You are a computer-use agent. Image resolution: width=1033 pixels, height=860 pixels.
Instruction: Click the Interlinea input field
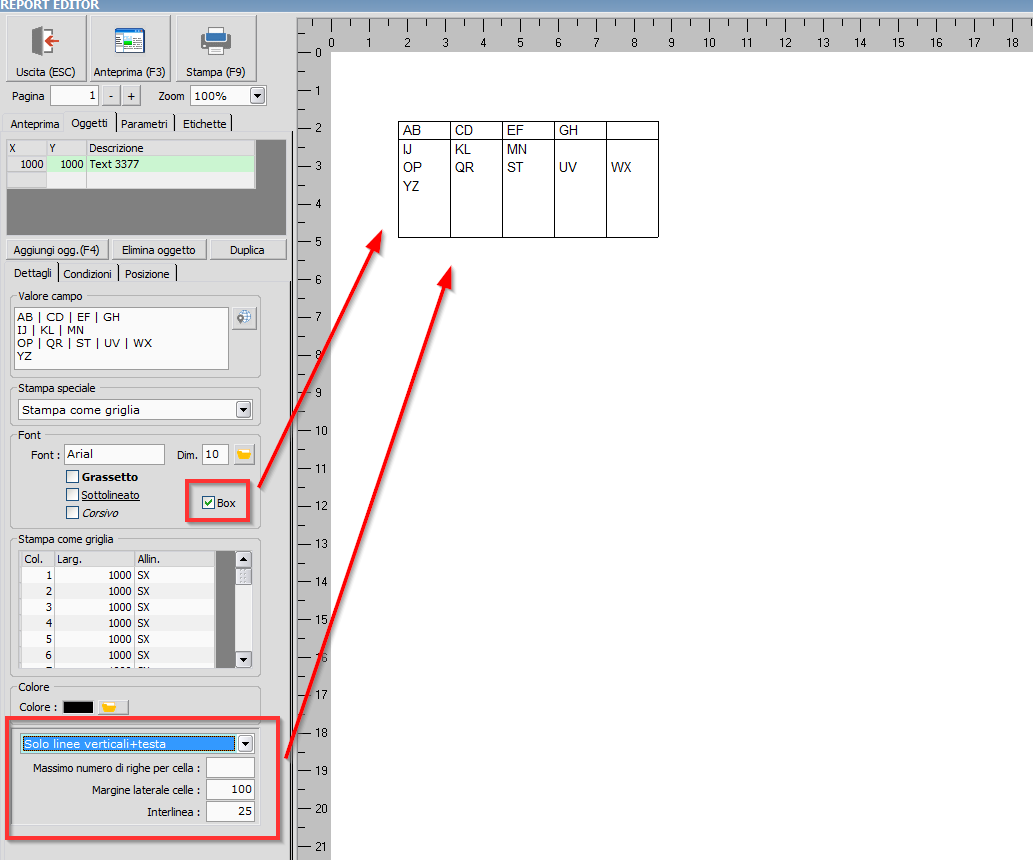tap(230, 811)
